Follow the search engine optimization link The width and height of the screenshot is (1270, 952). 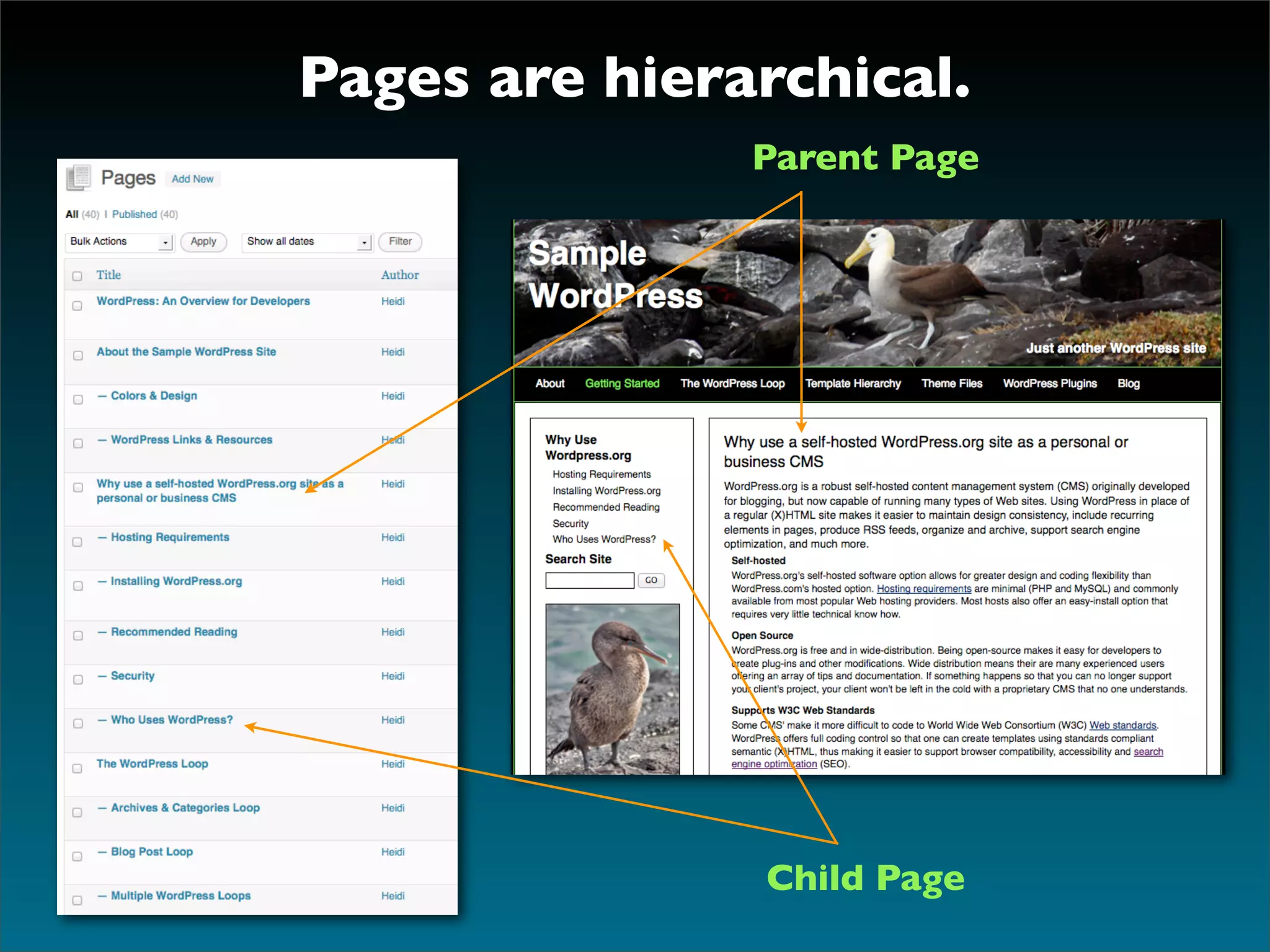pyautogui.click(x=947, y=758)
